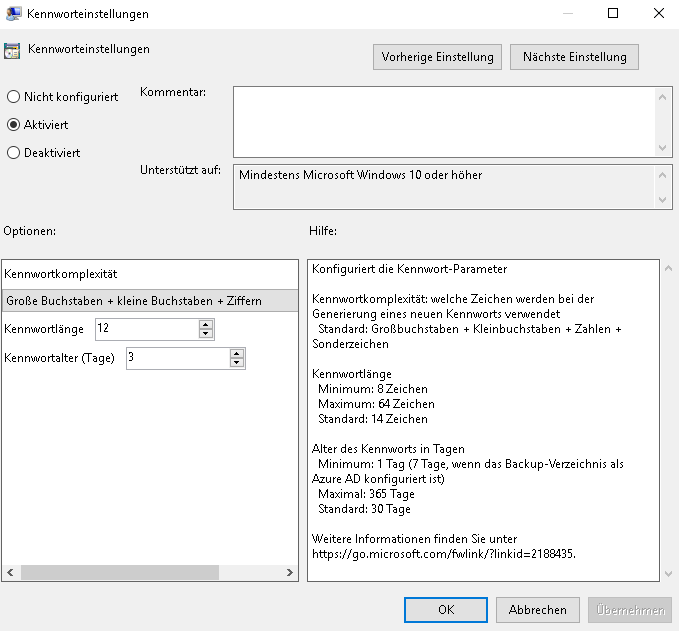Image resolution: width=679 pixels, height=631 pixels.
Task: Select the 'Nicht konfiguriert' radio button
Action: [13, 97]
